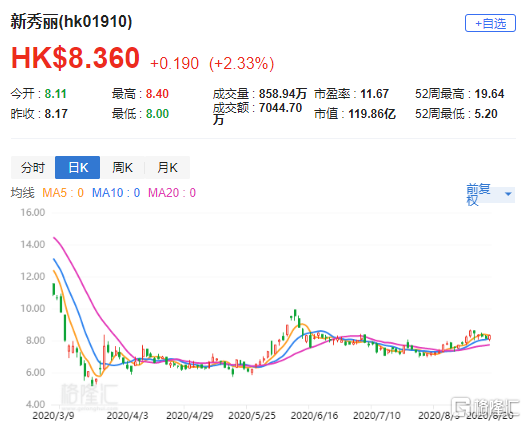
Task: Click the (+2.33%) percent change
Action: point(242,63)
